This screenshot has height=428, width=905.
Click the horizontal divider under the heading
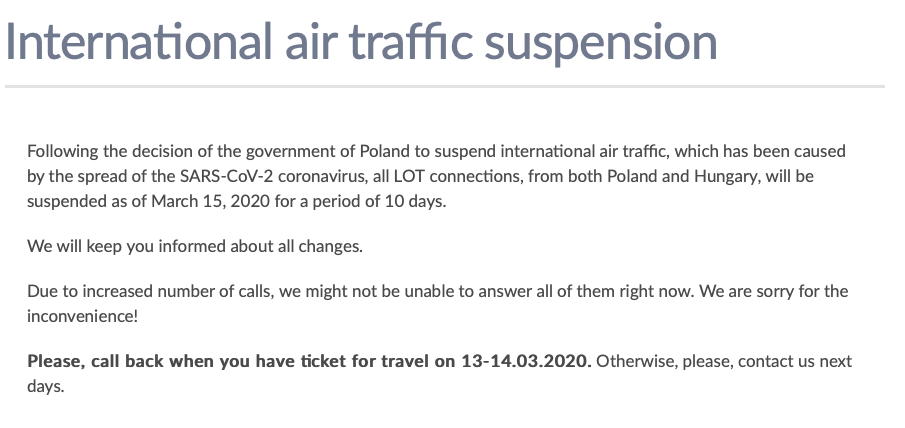pyautogui.click(x=444, y=87)
